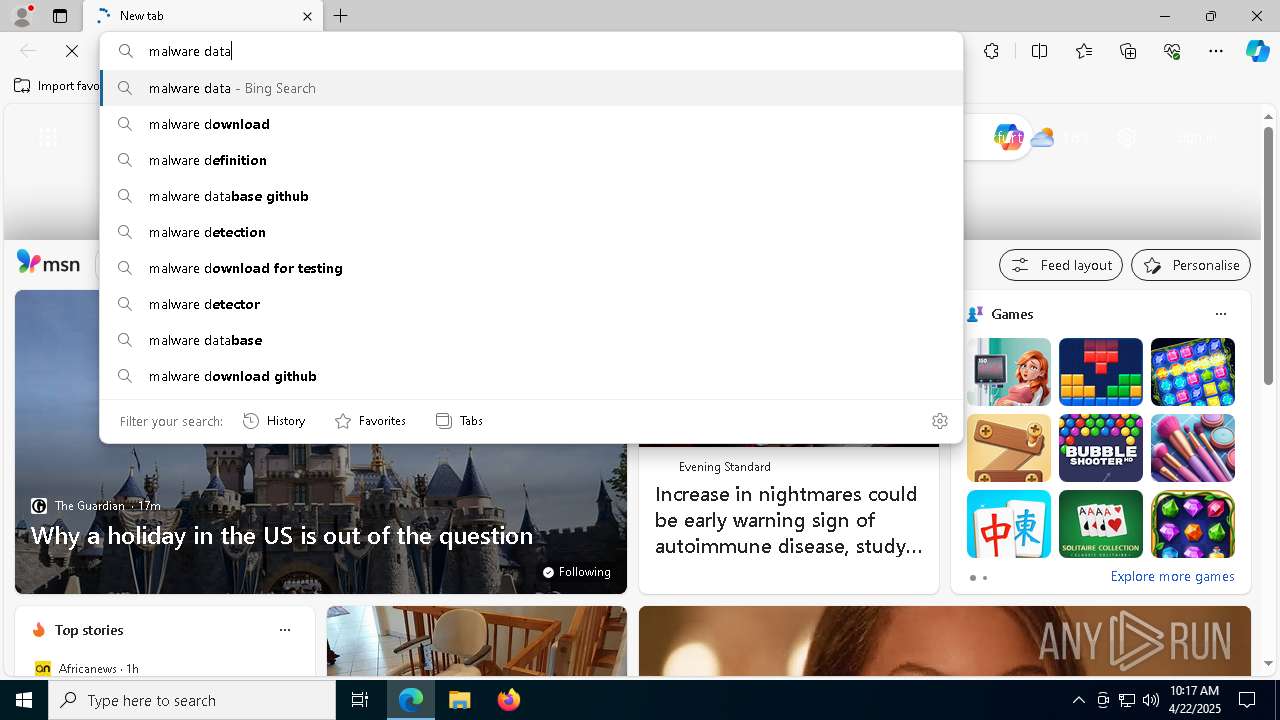The image size is (1280, 720).
Task: Open the tab actions menu icon
Action: click(60, 16)
